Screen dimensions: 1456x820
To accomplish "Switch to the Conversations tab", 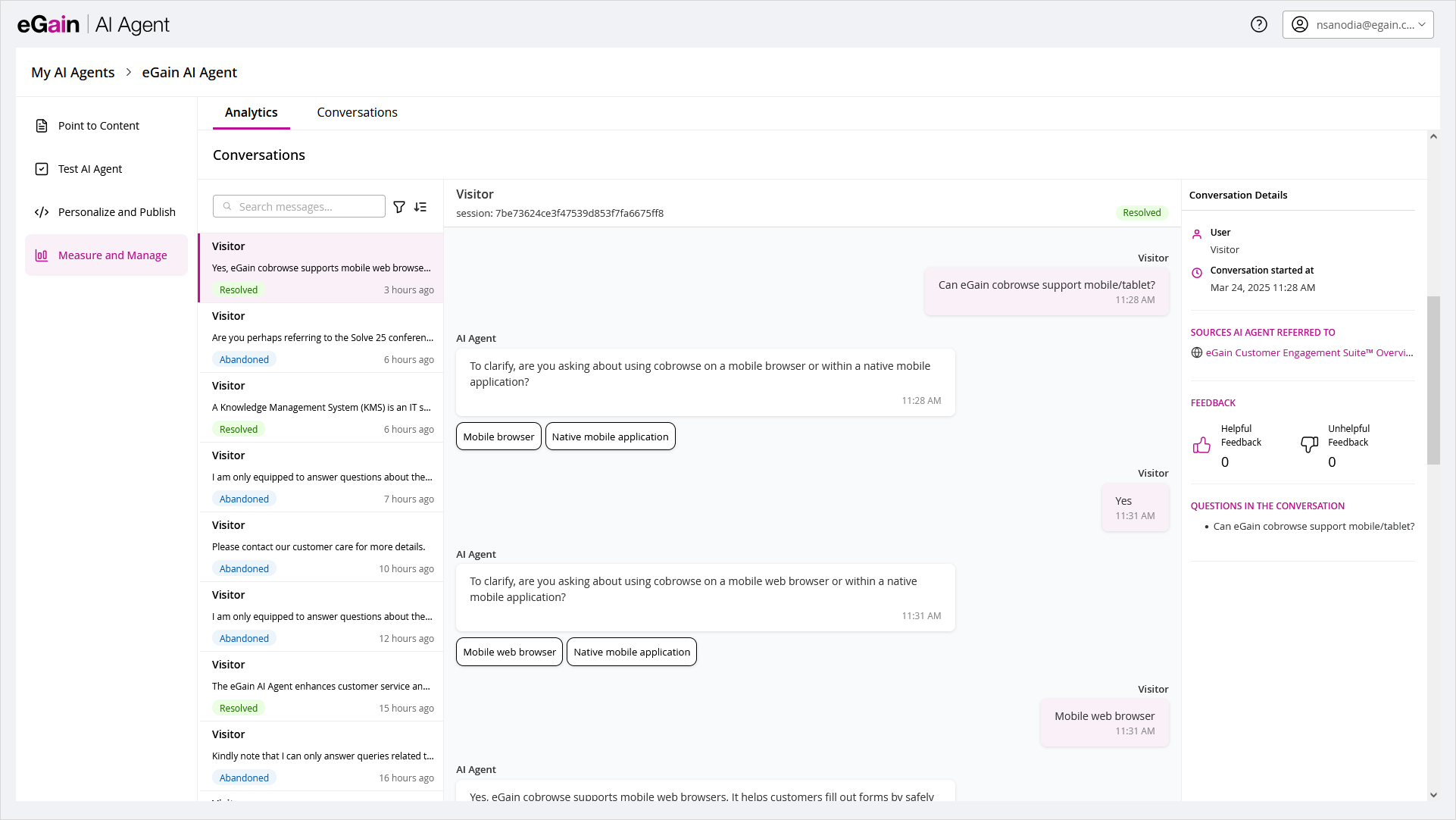I will tap(357, 112).
